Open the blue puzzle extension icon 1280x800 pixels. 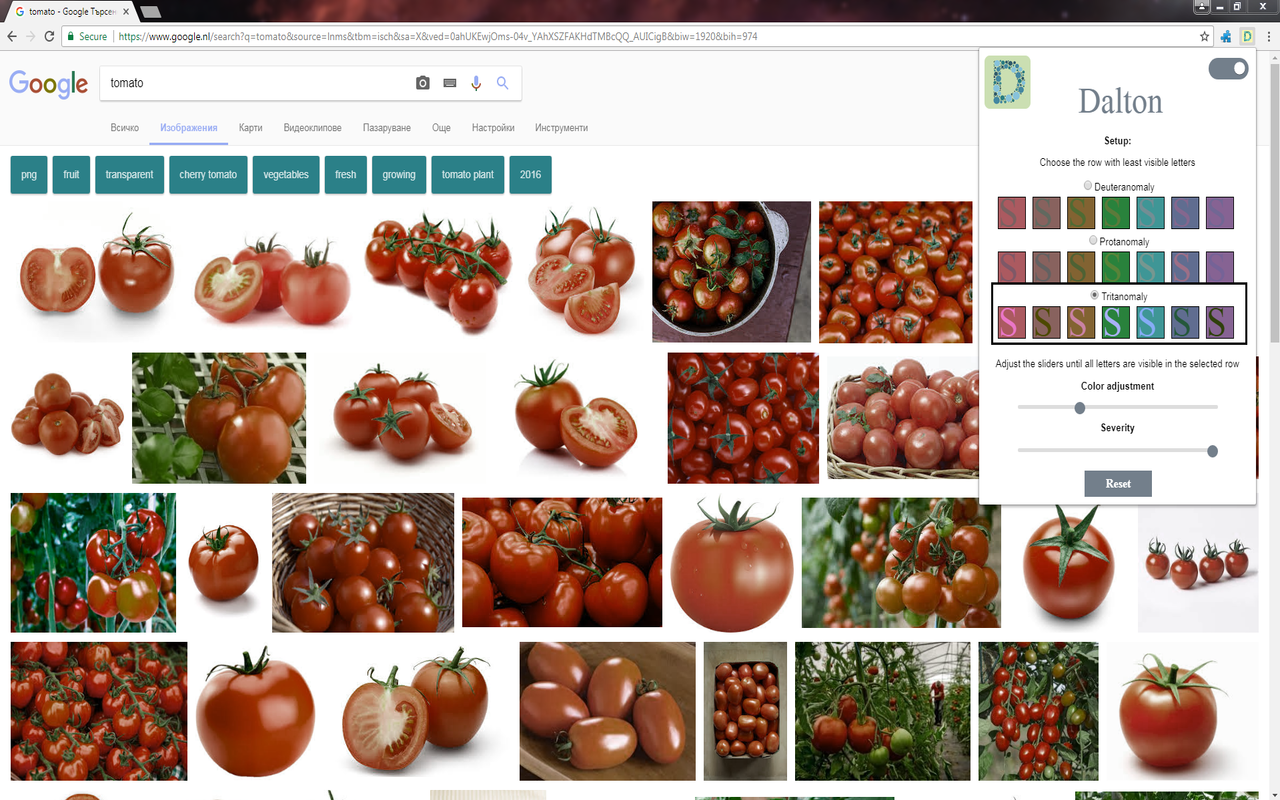pyautogui.click(x=1226, y=36)
